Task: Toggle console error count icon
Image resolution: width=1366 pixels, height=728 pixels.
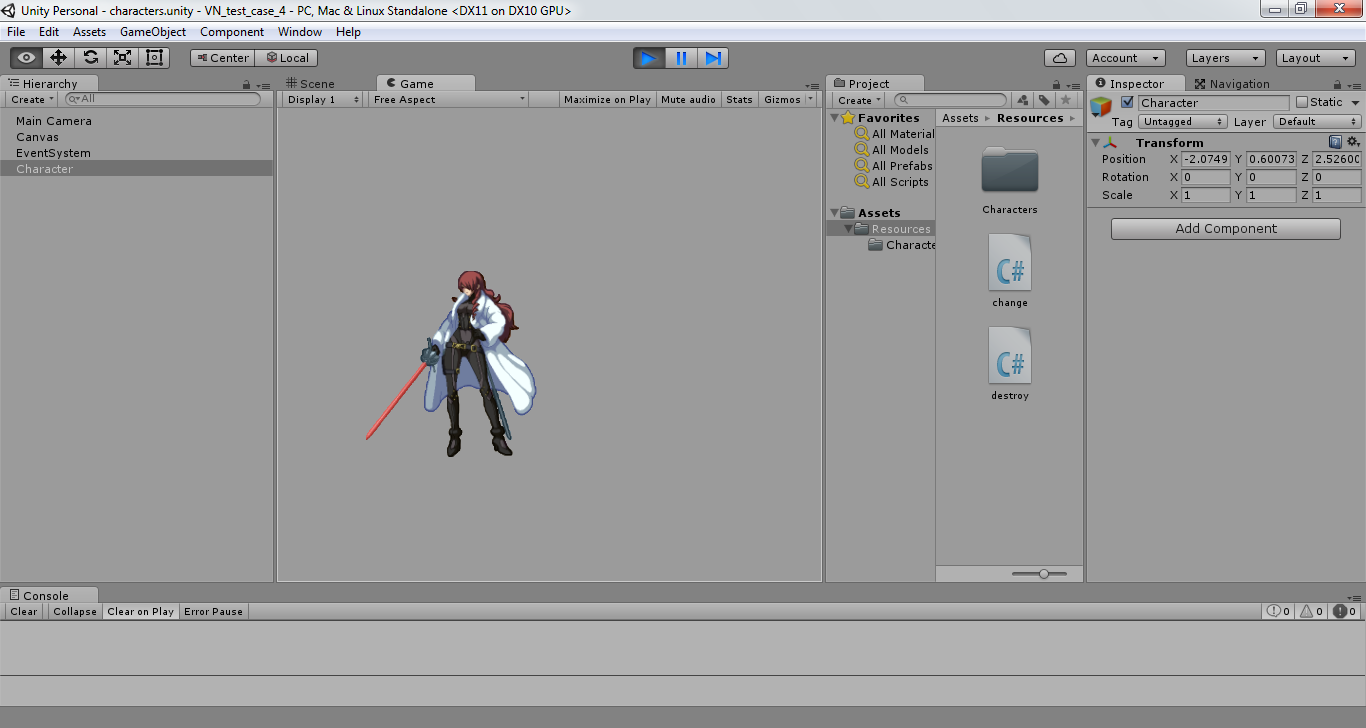Action: click(1344, 611)
